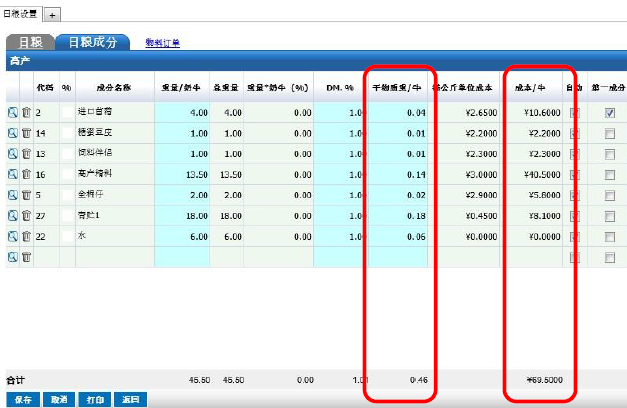
Task: Click the trash icon on the empty last row
Action: coord(27,257)
